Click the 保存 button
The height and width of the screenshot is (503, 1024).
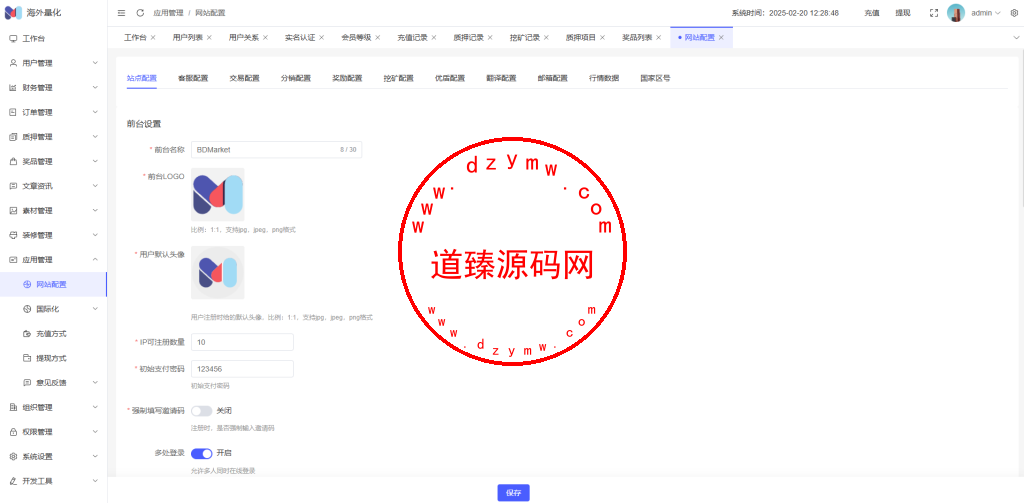[513, 493]
